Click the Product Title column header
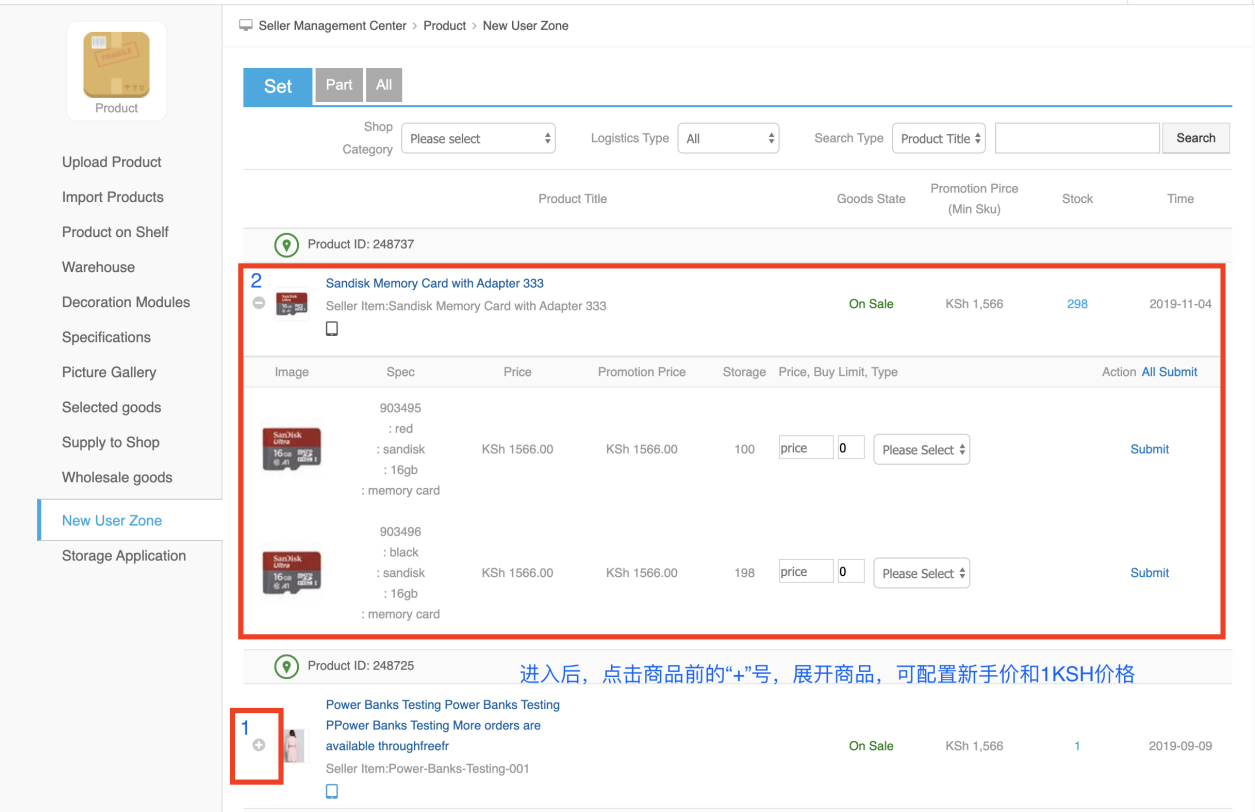This screenshot has width=1255, height=812. [x=573, y=199]
